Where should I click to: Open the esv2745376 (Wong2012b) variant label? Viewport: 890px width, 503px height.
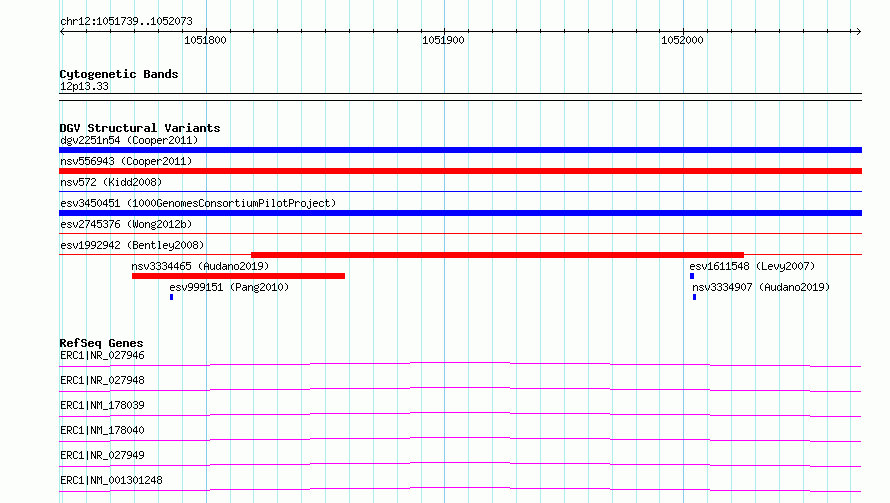coord(126,224)
